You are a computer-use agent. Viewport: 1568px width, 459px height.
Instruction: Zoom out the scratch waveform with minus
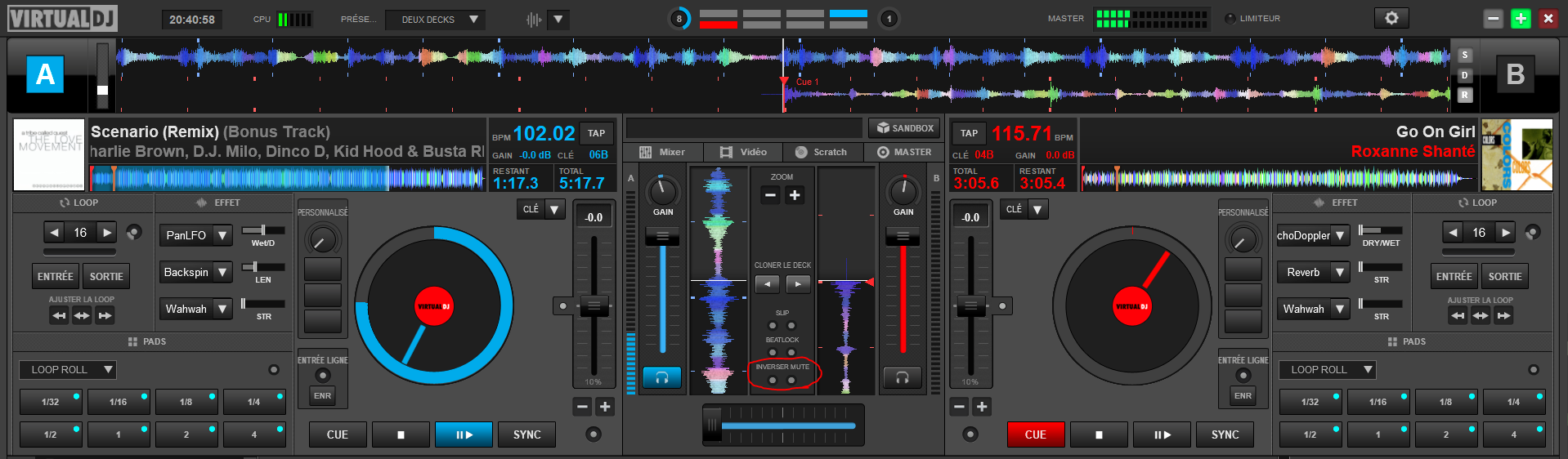(770, 195)
